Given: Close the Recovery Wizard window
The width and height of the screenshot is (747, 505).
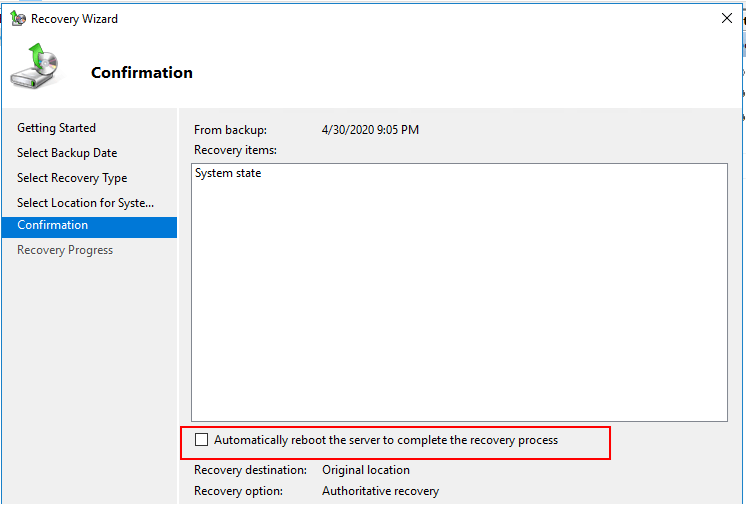Looking at the screenshot, I should (x=727, y=18).
